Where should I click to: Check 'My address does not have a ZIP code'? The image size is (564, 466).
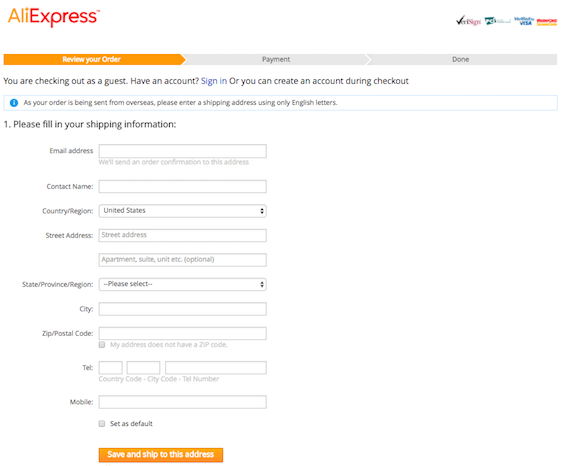[x=102, y=344]
